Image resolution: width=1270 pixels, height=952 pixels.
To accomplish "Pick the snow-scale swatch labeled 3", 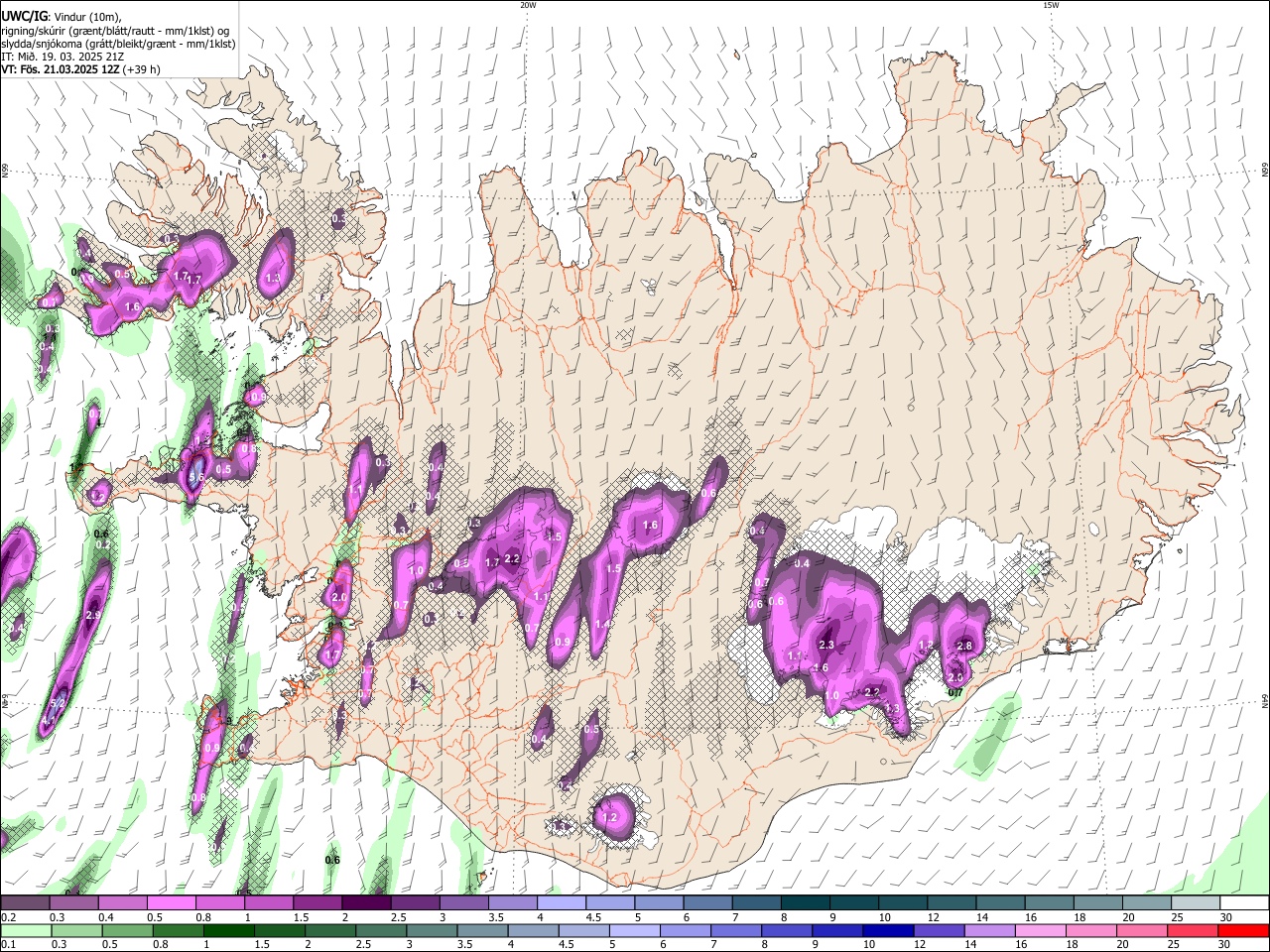I will pos(464,903).
